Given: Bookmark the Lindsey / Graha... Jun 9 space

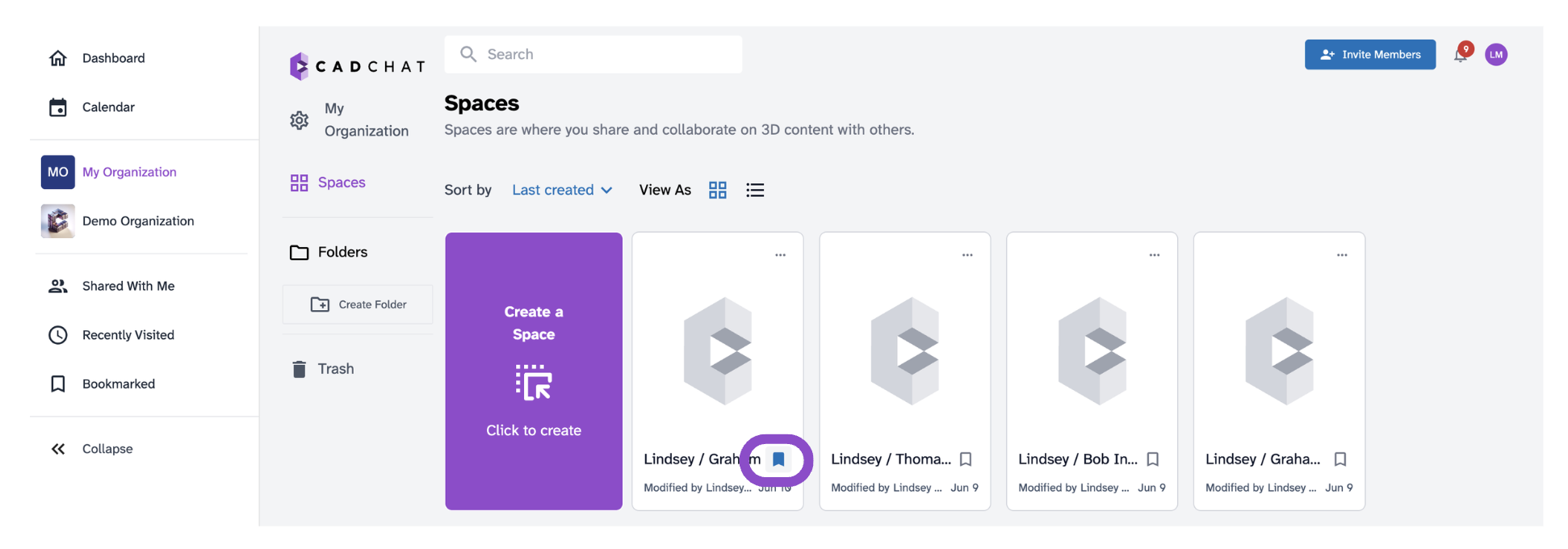Looking at the screenshot, I should point(1340,459).
